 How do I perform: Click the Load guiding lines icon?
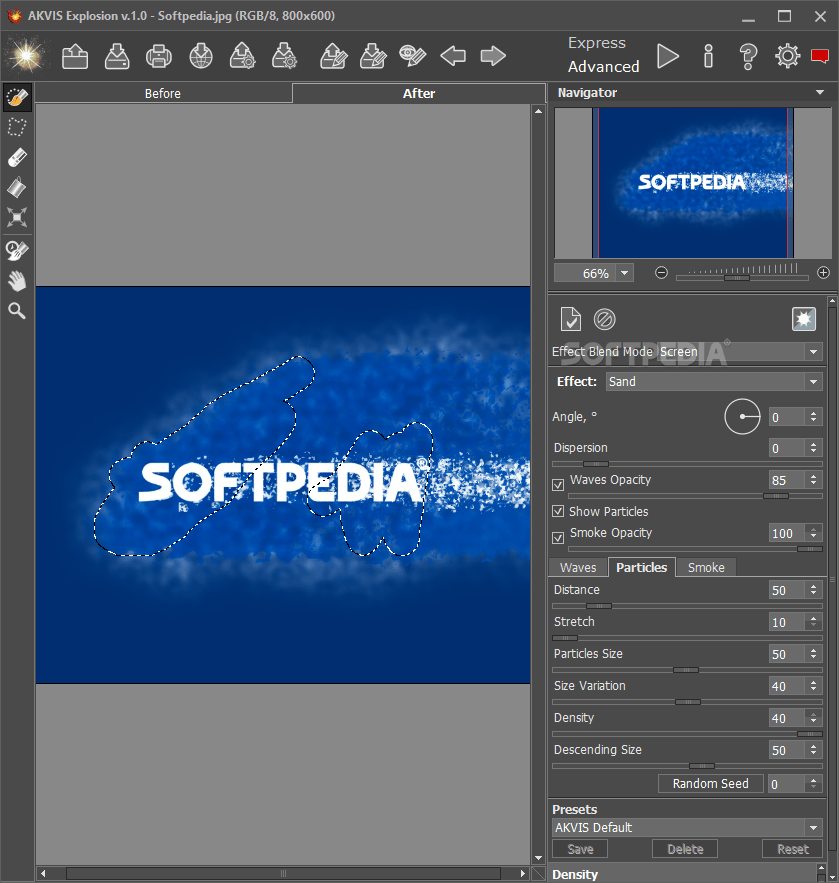pyautogui.click(x=333, y=56)
